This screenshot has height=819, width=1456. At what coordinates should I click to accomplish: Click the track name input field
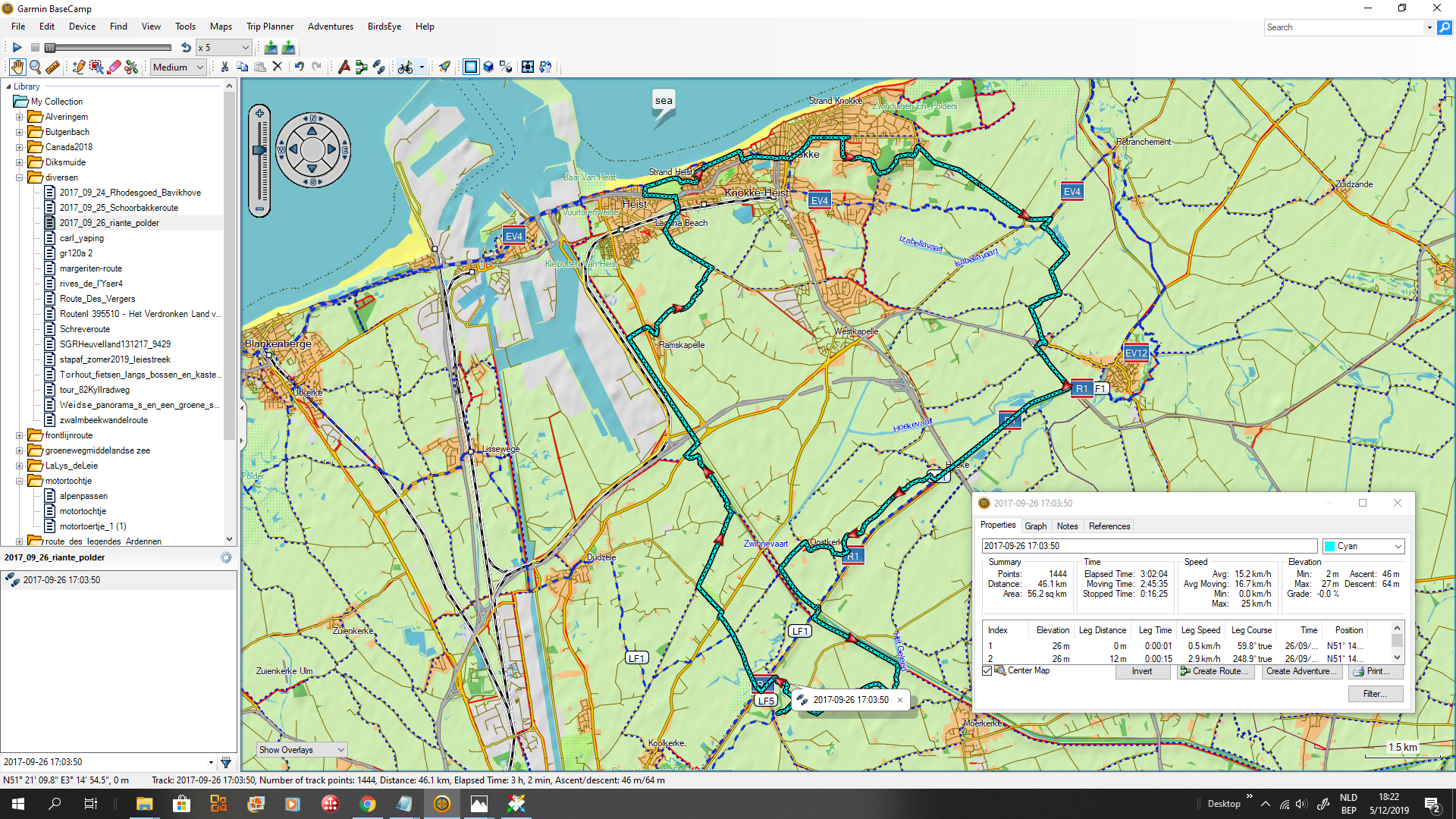pos(1149,546)
